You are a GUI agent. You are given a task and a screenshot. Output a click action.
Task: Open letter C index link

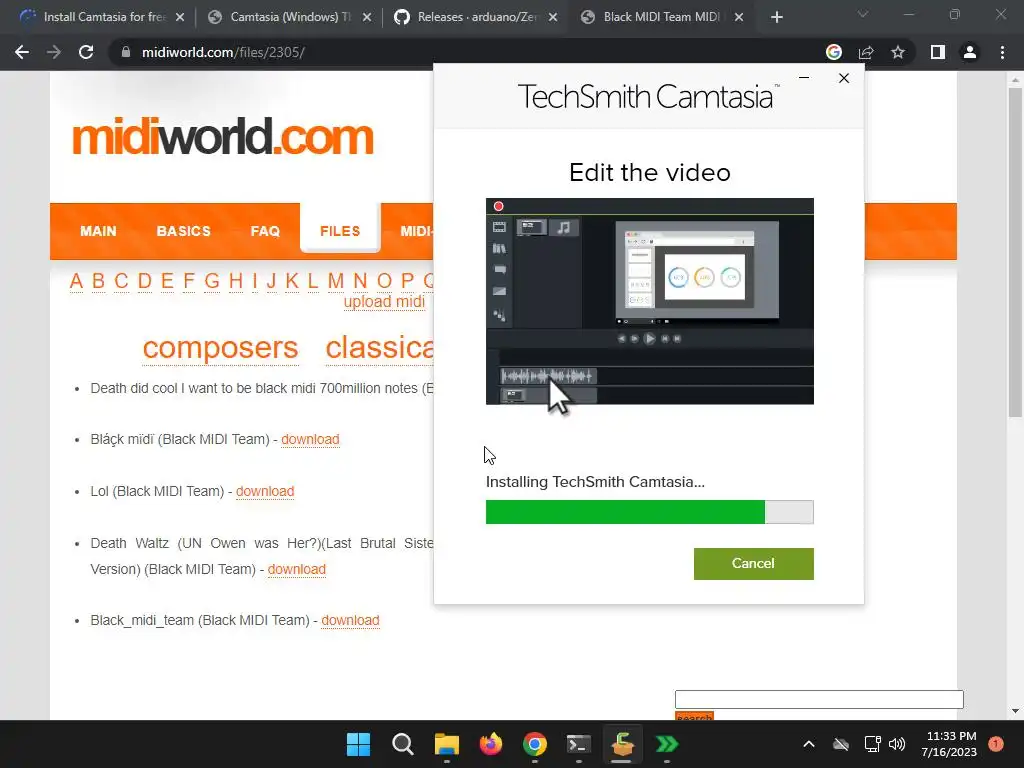(x=121, y=281)
